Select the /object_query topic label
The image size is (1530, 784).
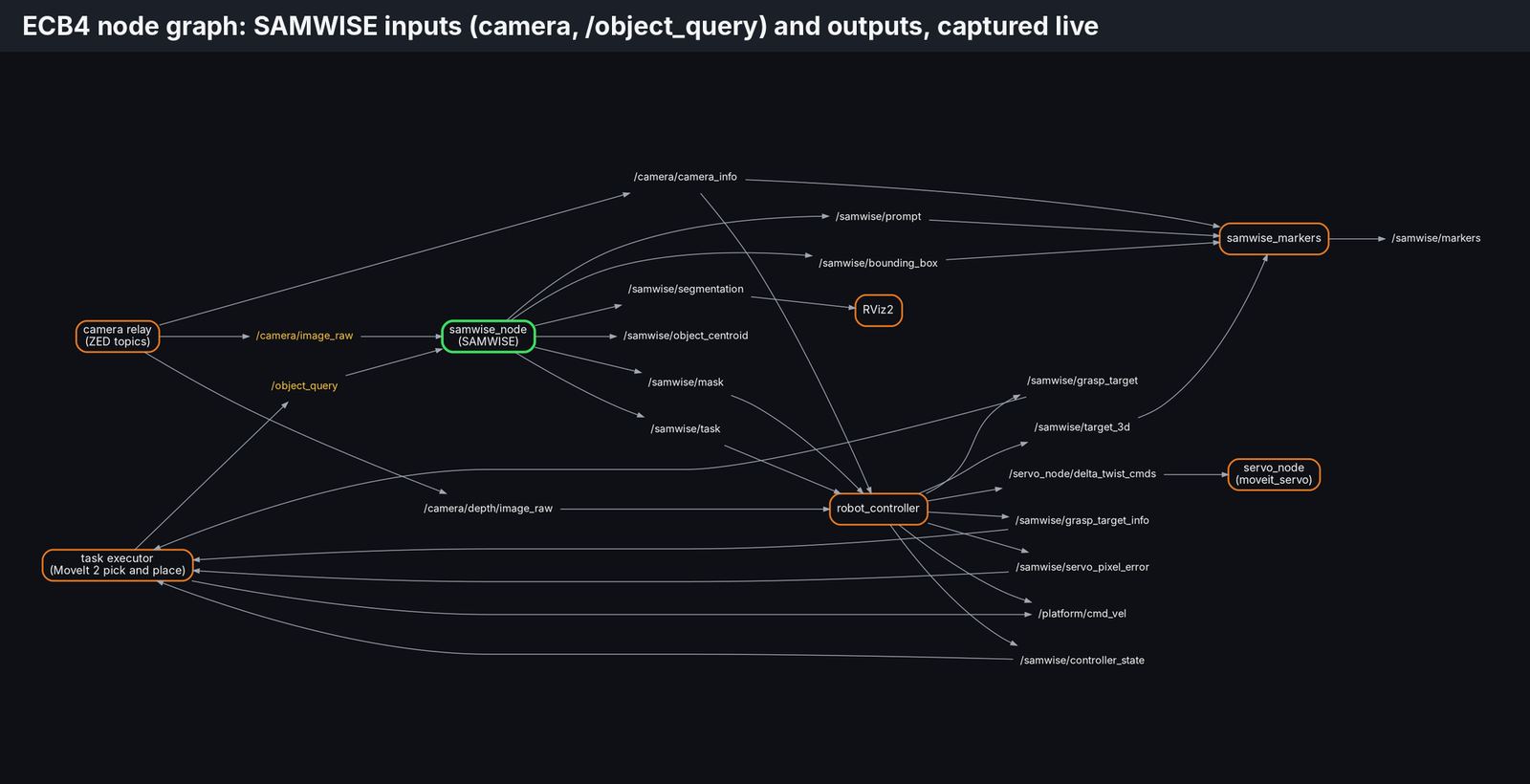[x=304, y=386]
